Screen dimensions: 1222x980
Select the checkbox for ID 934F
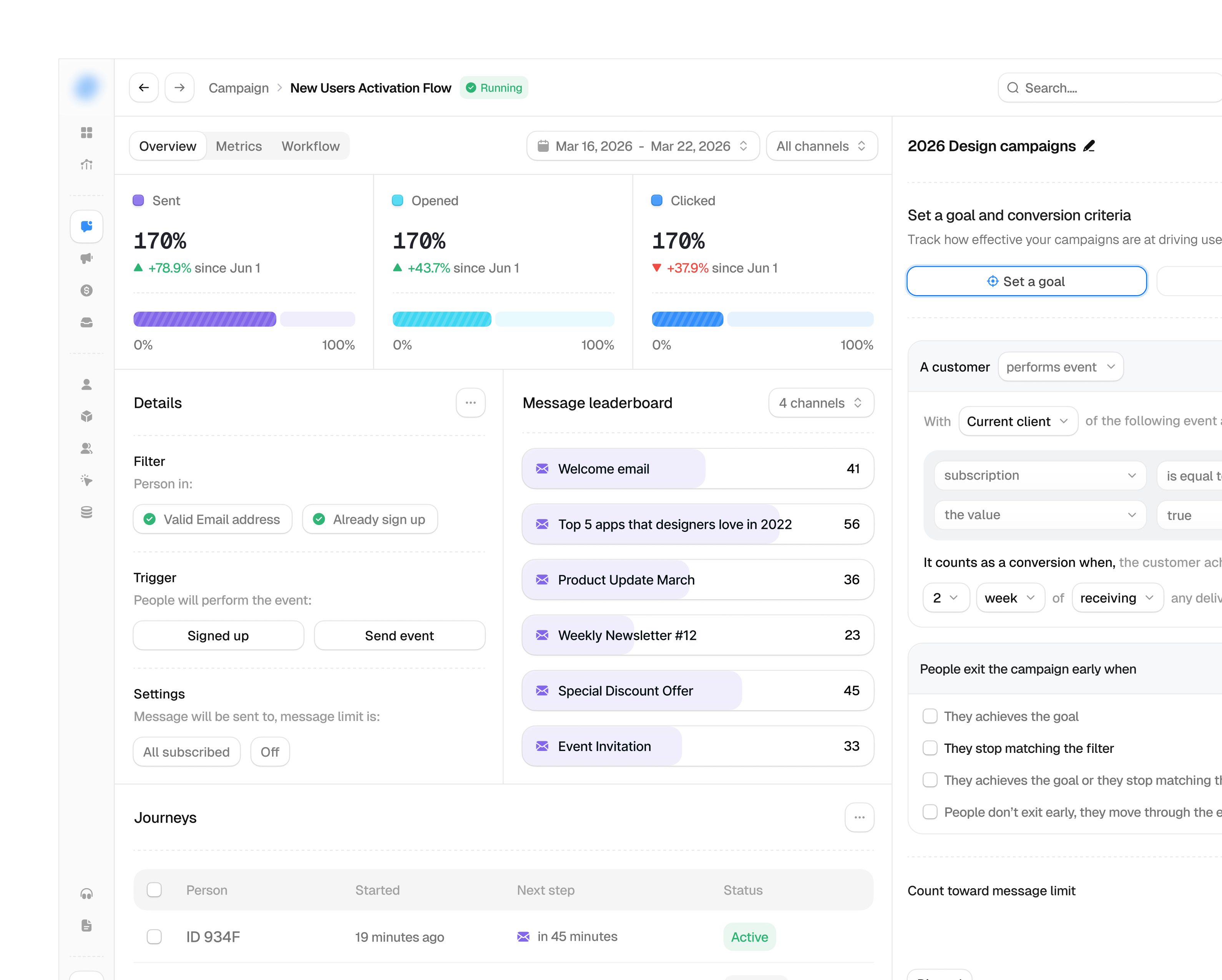click(x=154, y=937)
